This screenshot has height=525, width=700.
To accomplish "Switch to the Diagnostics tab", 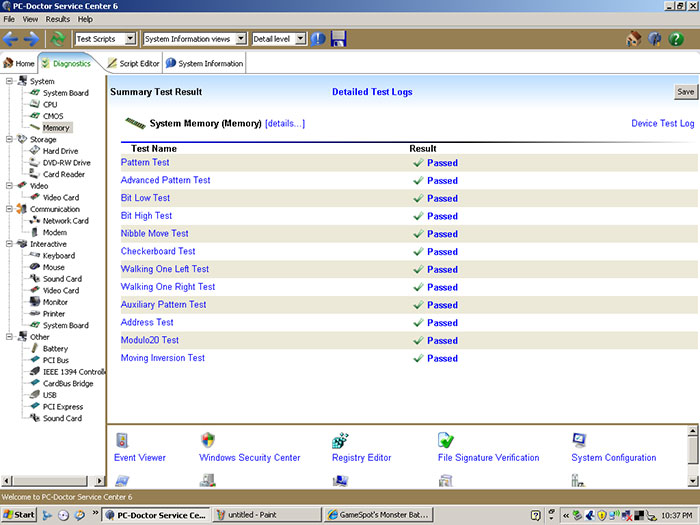I will pyautogui.click(x=67, y=63).
